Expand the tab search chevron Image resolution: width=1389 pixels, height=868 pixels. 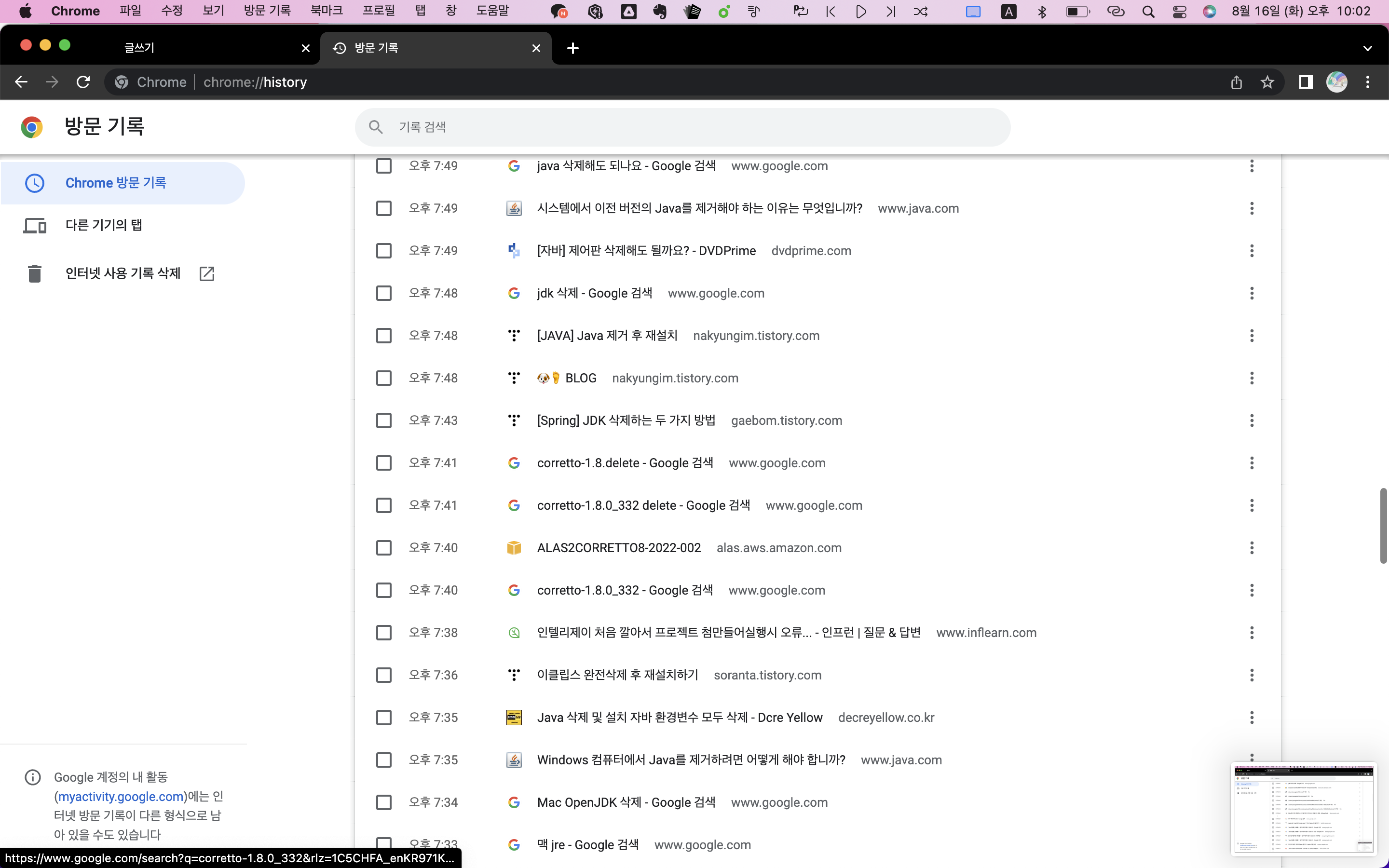pyautogui.click(x=1367, y=48)
